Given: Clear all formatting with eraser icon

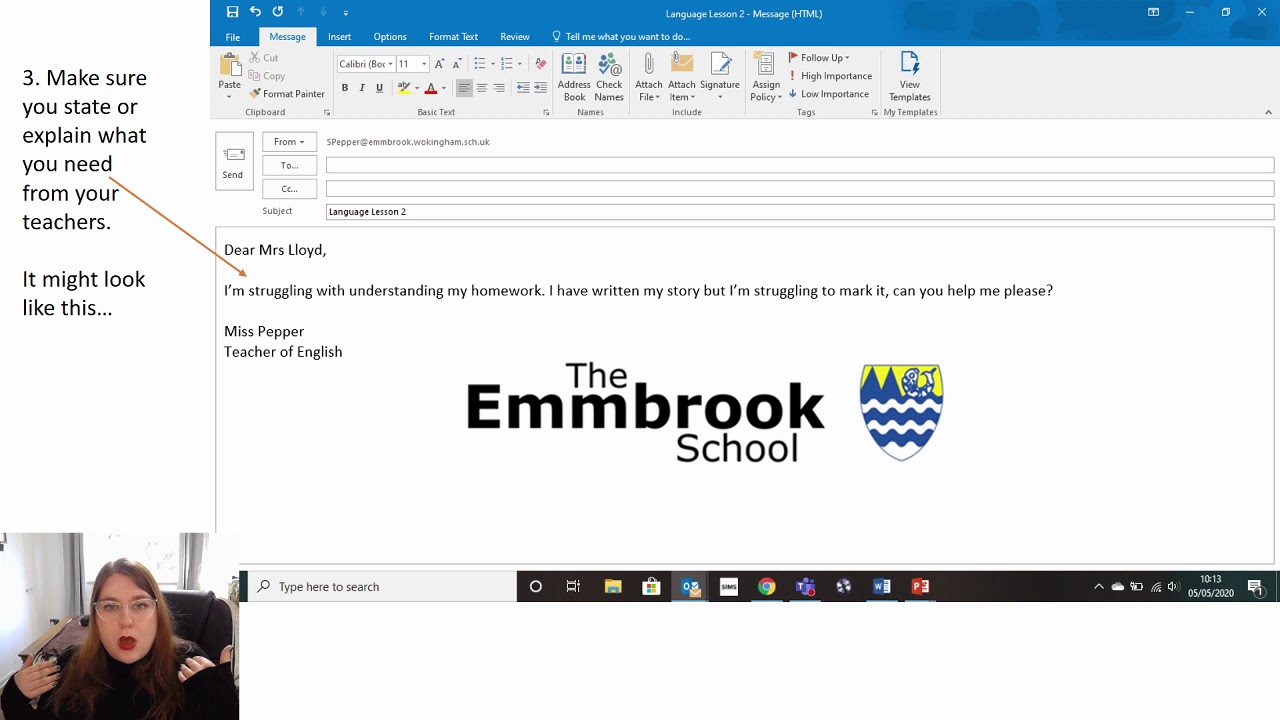Looking at the screenshot, I should [541, 64].
